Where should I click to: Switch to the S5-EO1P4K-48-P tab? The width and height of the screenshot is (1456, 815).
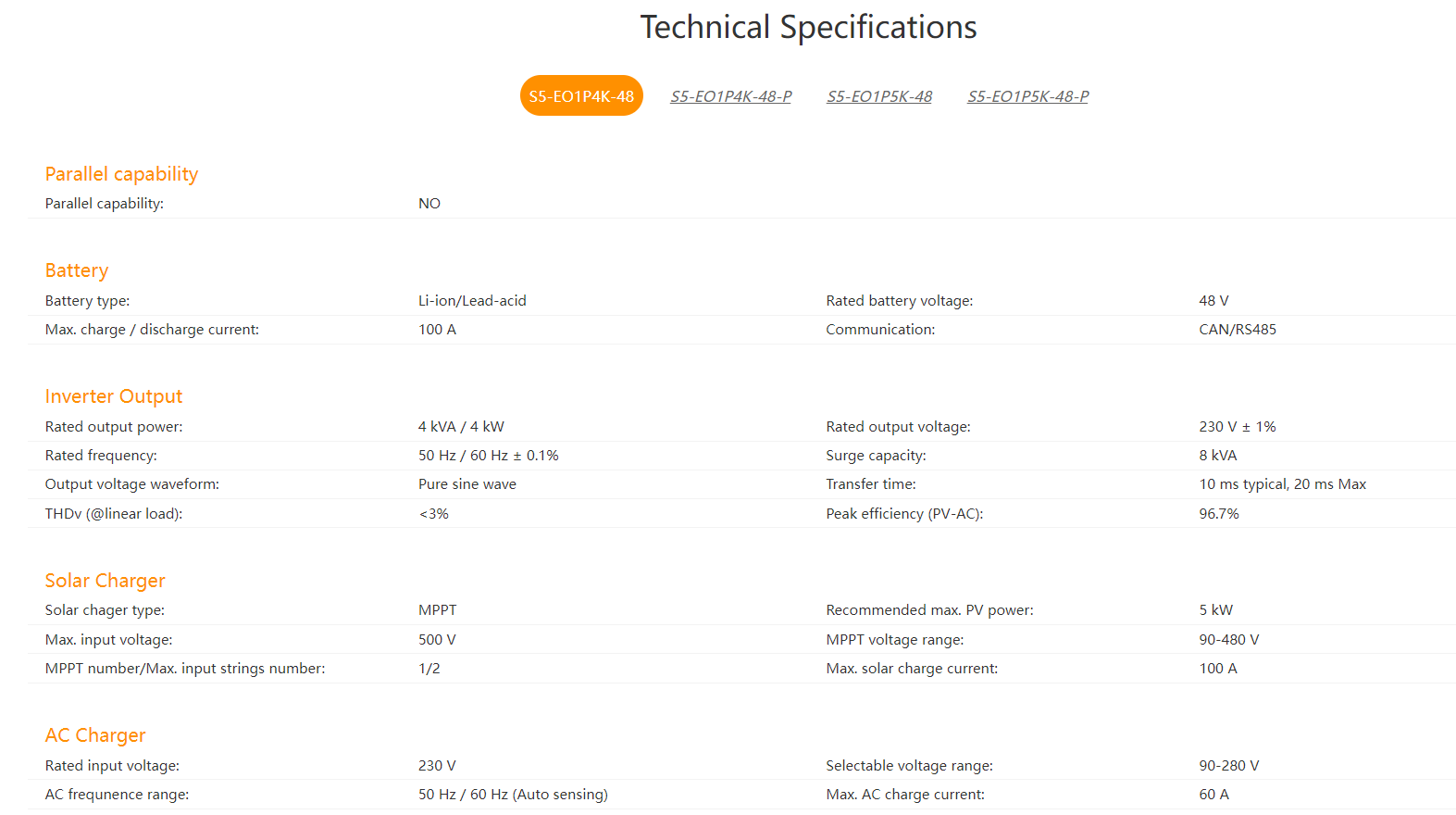click(x=731, y=96)
